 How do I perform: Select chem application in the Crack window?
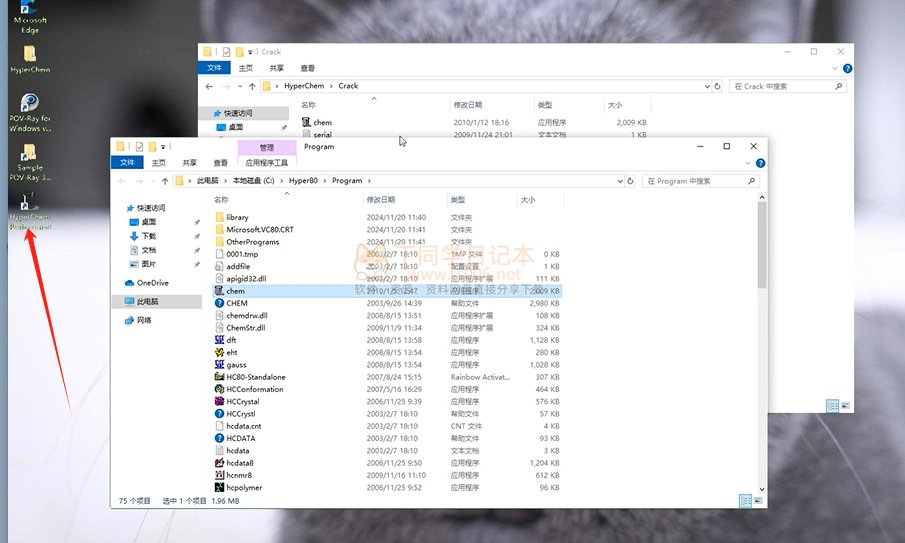[x=322, y=122]
